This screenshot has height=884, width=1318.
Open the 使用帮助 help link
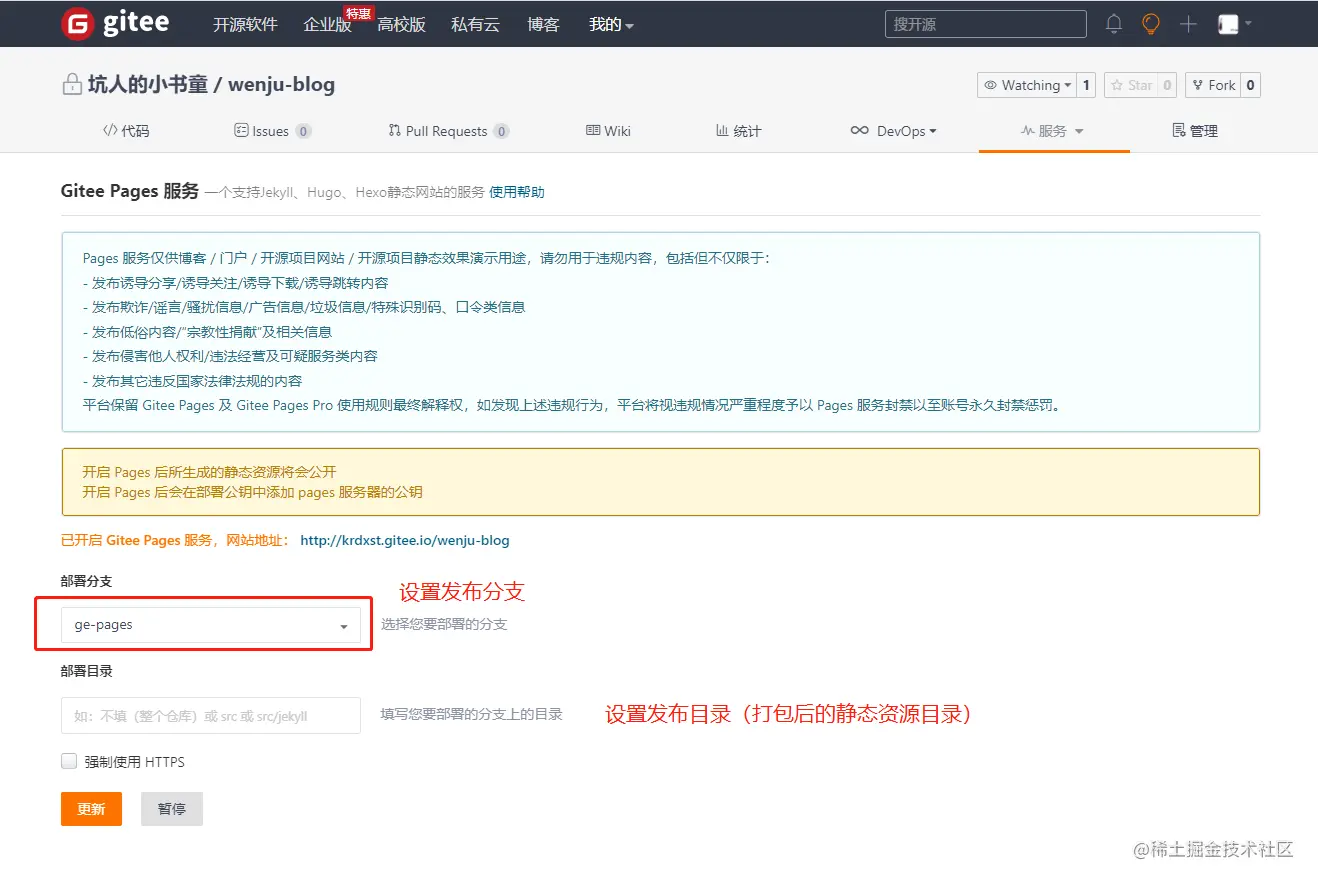517,192
